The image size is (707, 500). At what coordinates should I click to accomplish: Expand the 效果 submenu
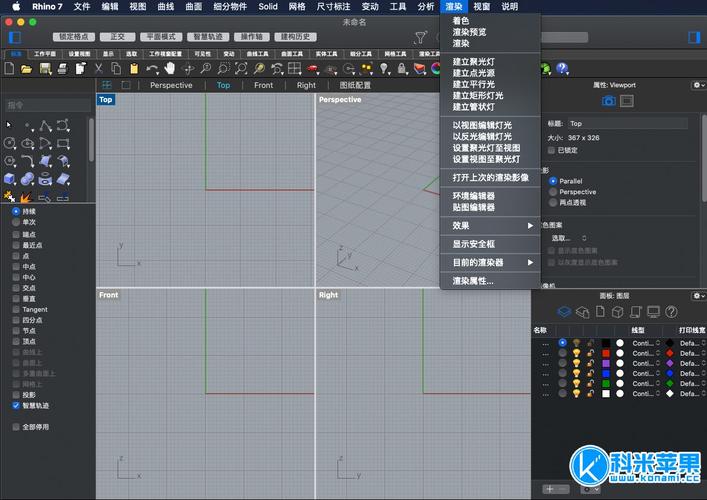pyautogui.click(x=490, y=225)
